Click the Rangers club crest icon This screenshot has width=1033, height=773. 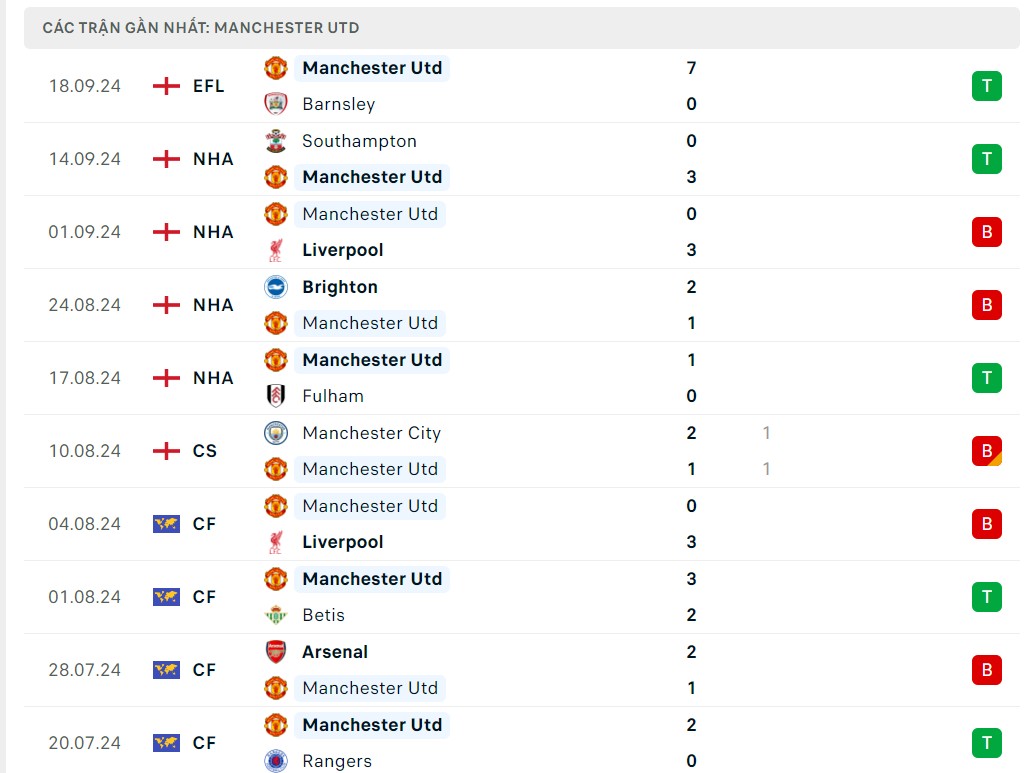point(275,761)
